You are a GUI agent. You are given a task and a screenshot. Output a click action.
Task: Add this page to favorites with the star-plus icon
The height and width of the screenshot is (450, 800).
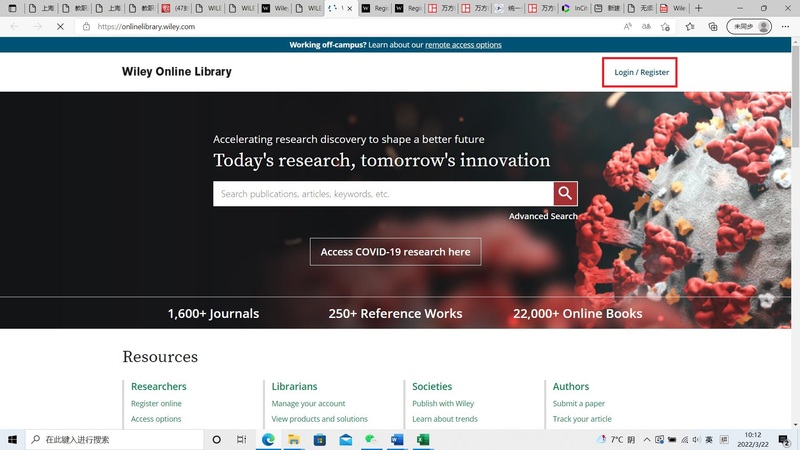click(x=665, y=27)
